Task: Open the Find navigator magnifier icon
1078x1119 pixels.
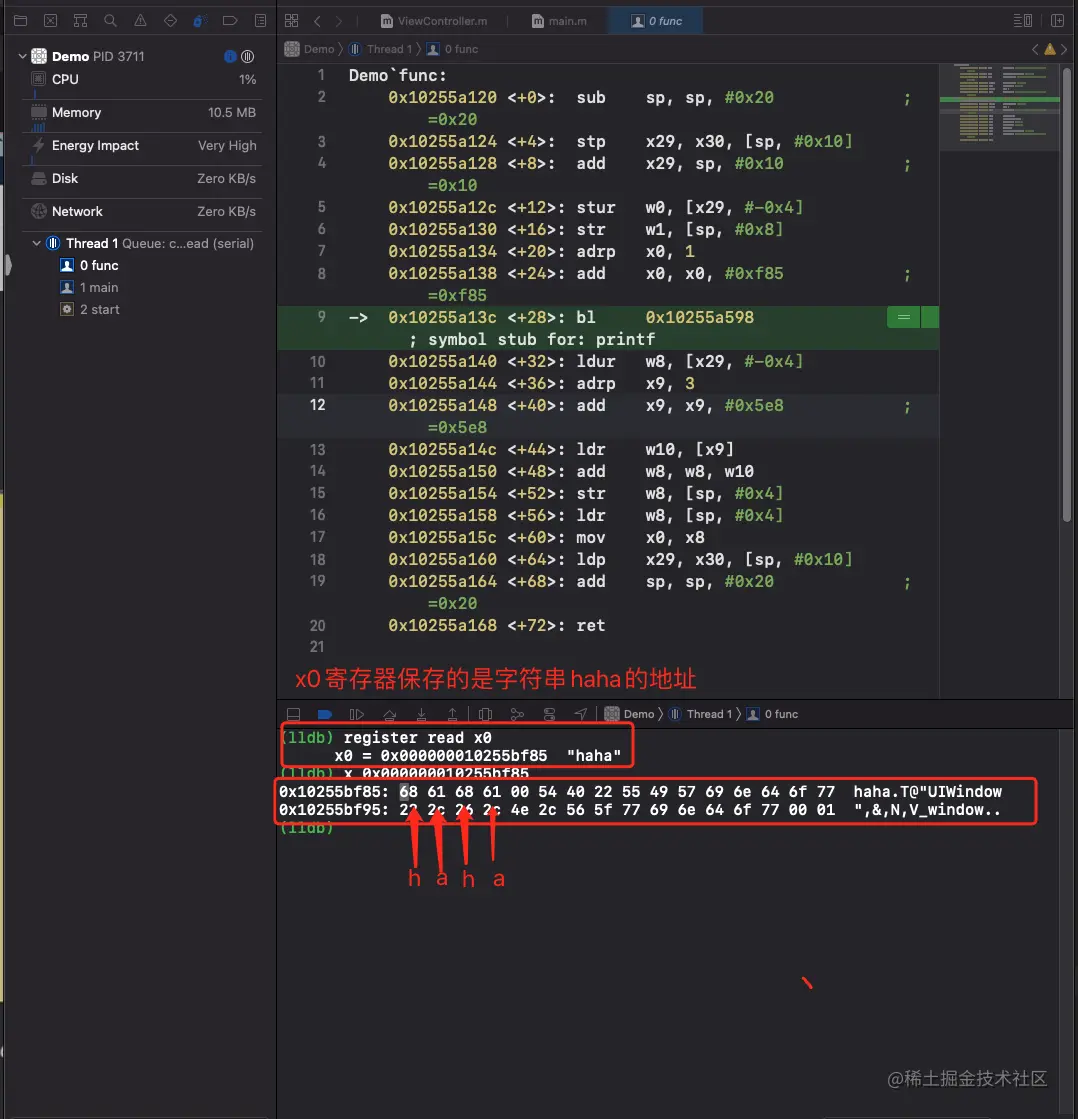Action: click(x=111, y=21)
